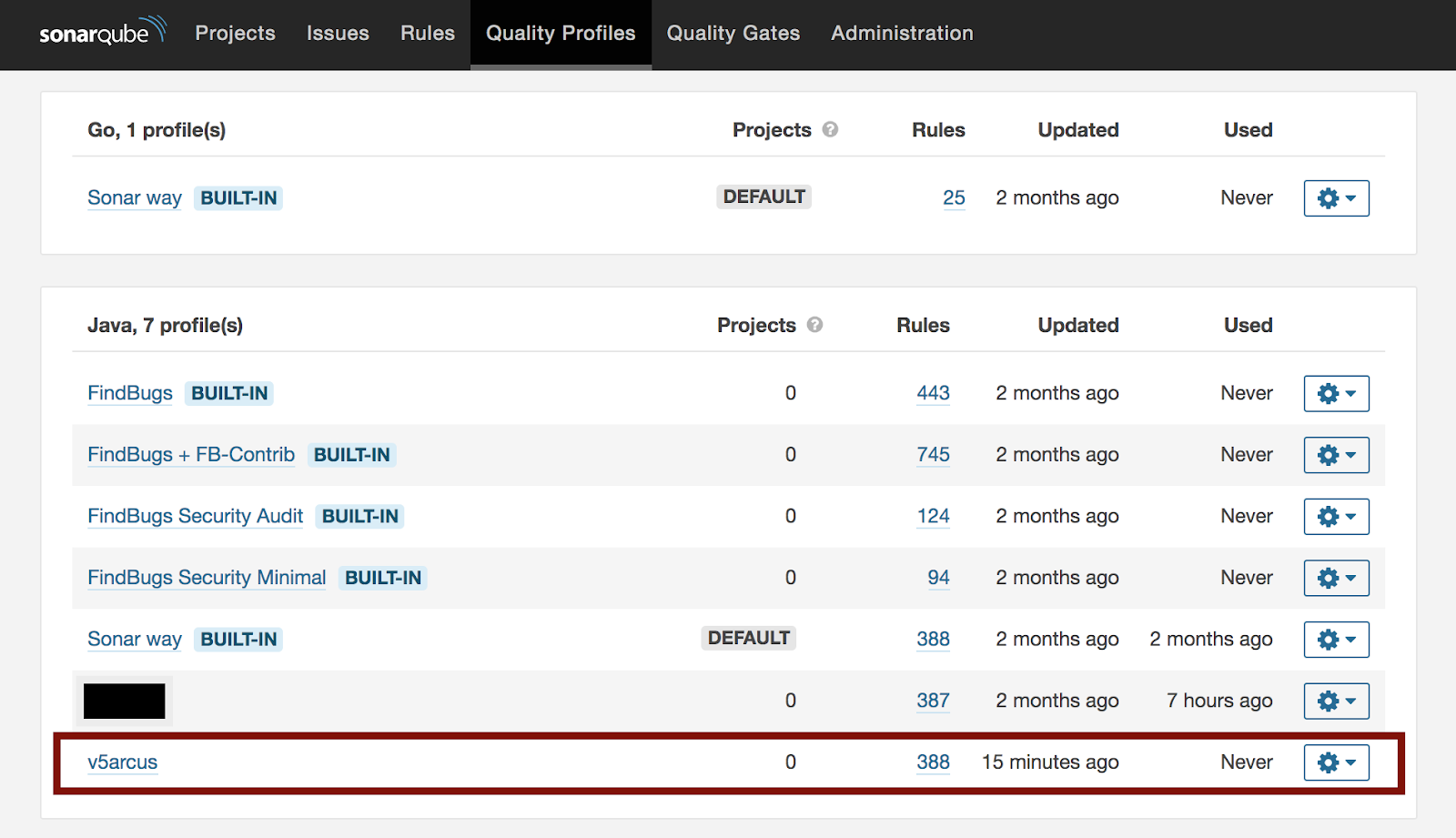The image size is (1456, 838).
Task: Click the "7 hours ago" used value
Action: pyautogui.click(x=1219, y=701)
